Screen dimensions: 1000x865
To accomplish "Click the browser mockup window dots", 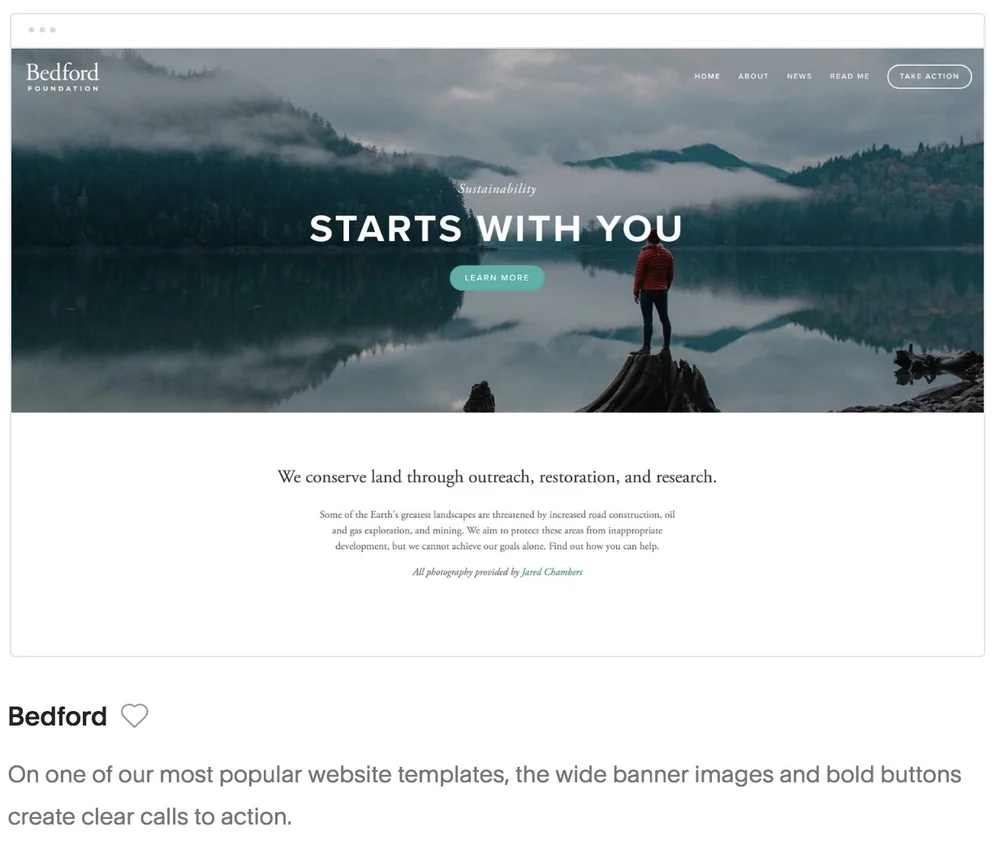I will tap(42, 30).
